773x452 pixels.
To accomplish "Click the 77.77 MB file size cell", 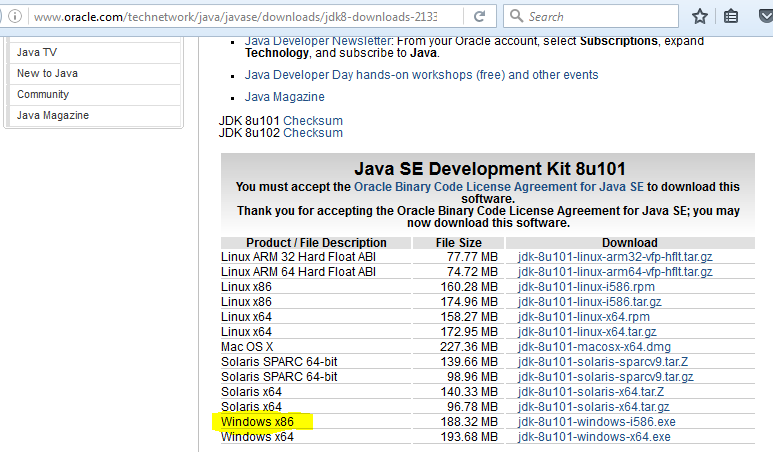I will coord(472,257).
